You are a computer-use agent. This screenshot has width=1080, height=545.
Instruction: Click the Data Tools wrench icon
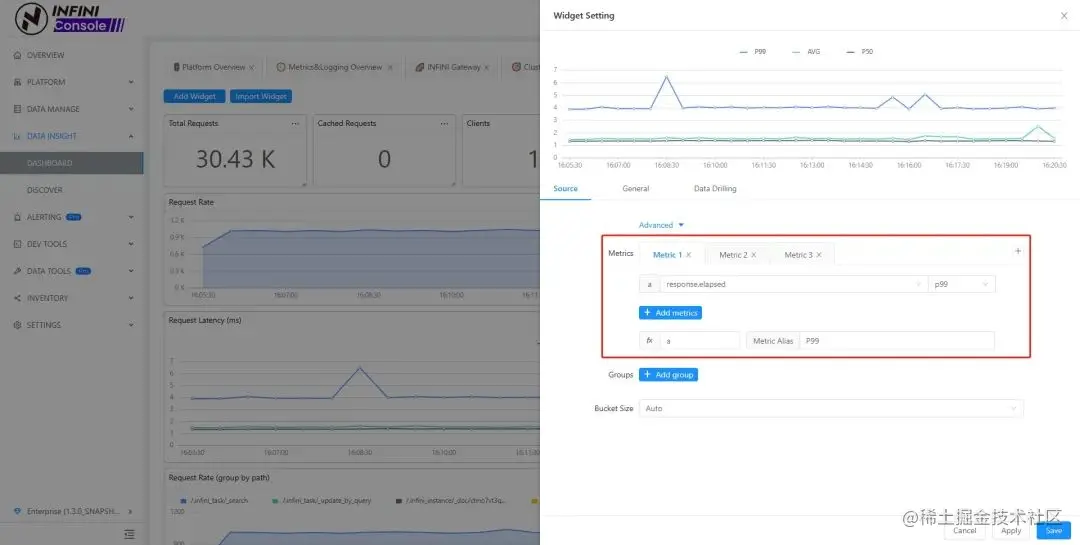pos(17,271)
